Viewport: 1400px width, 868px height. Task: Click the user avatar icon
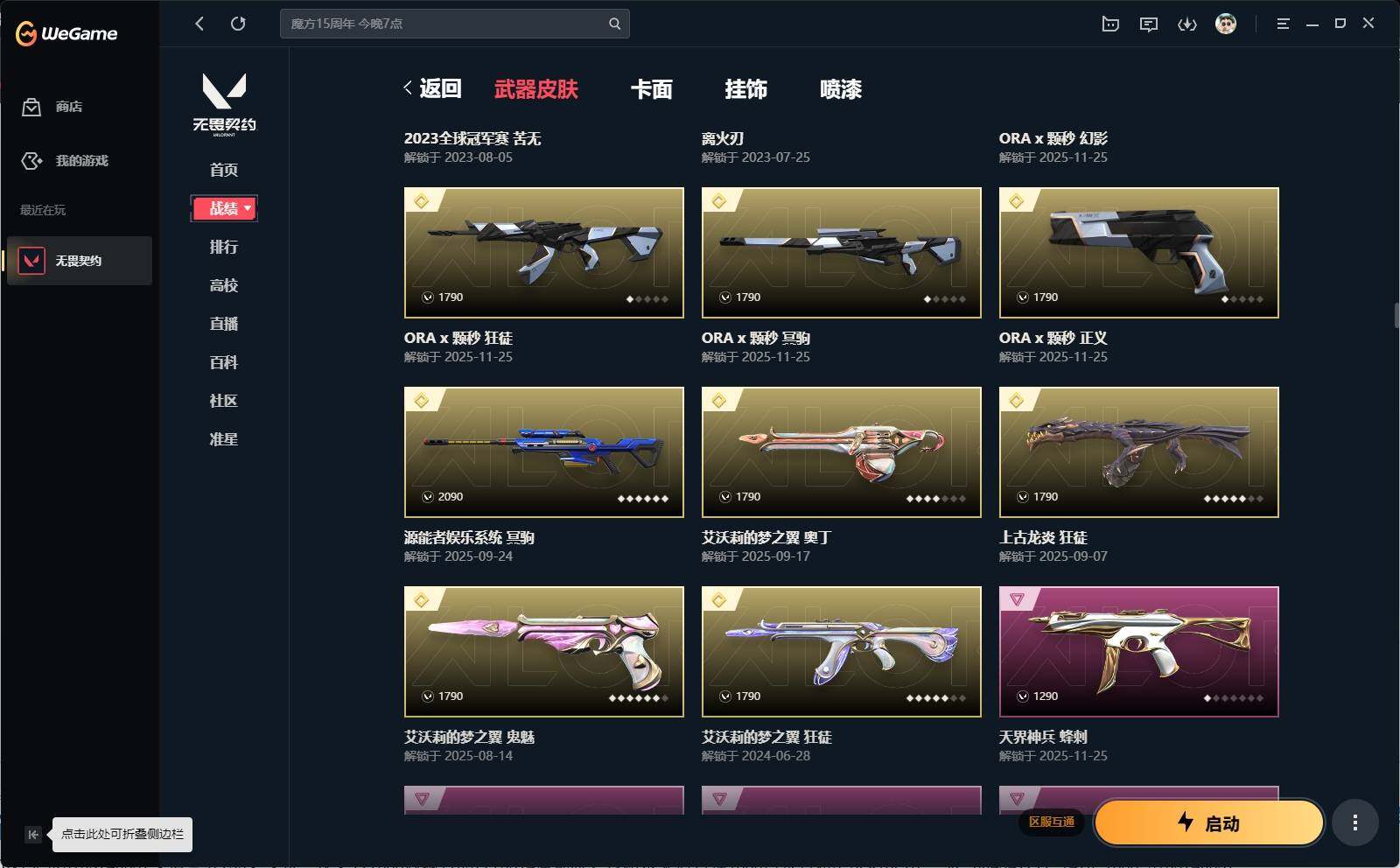[x=1226, y=24]
